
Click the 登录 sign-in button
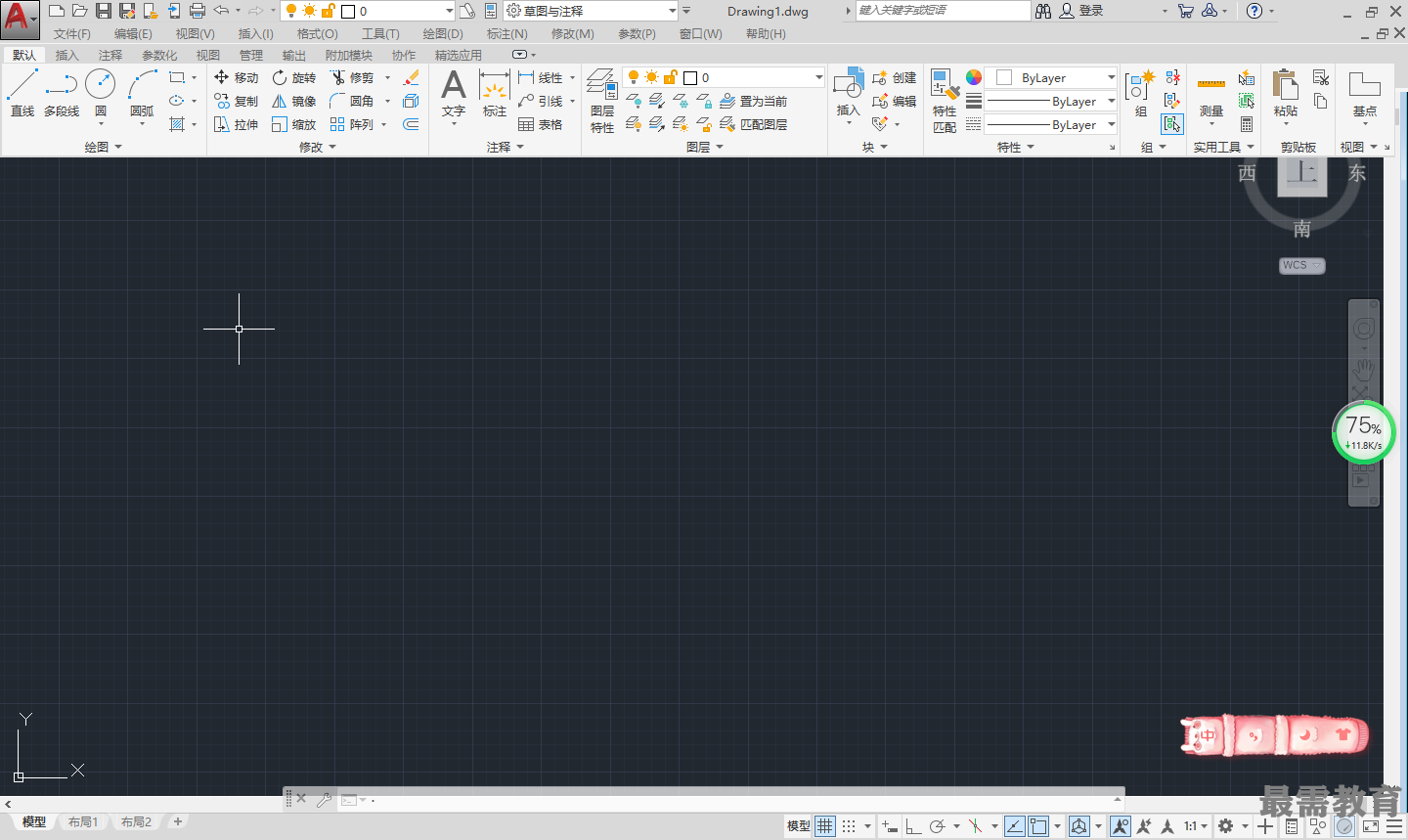[x=1082, y=11]
